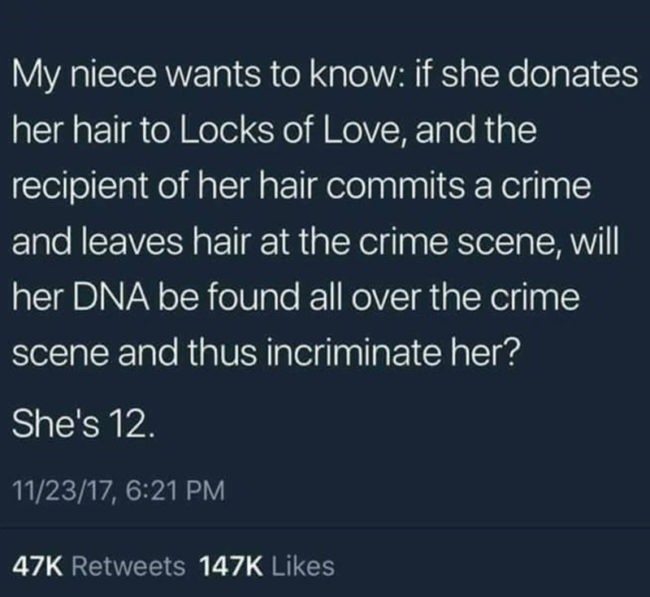Click "scene and thus" in last line
Screen dimensions: 650x597
tap(135, 355)
